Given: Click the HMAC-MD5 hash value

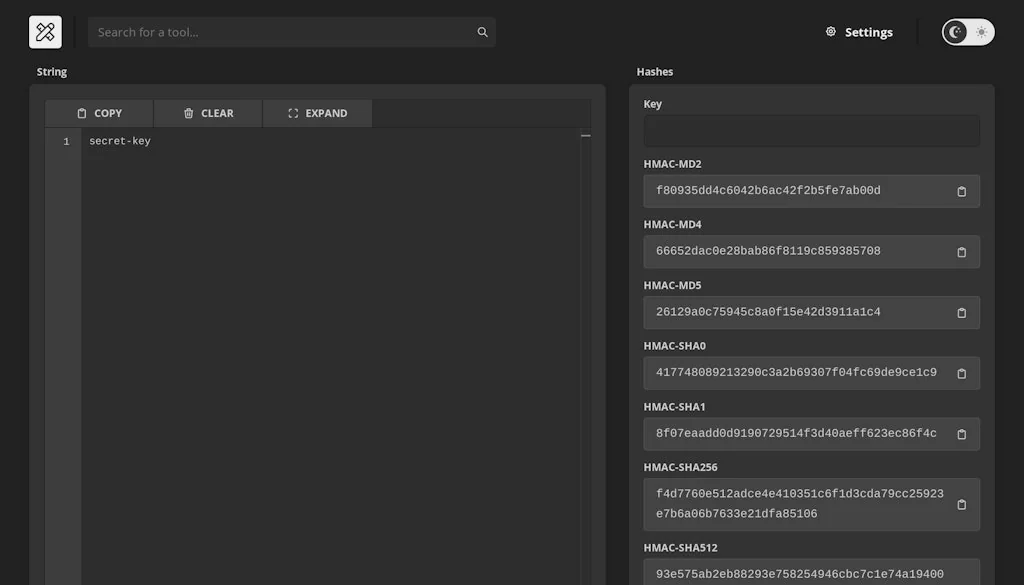Looking at the screenshot, I should pos(768,312).
